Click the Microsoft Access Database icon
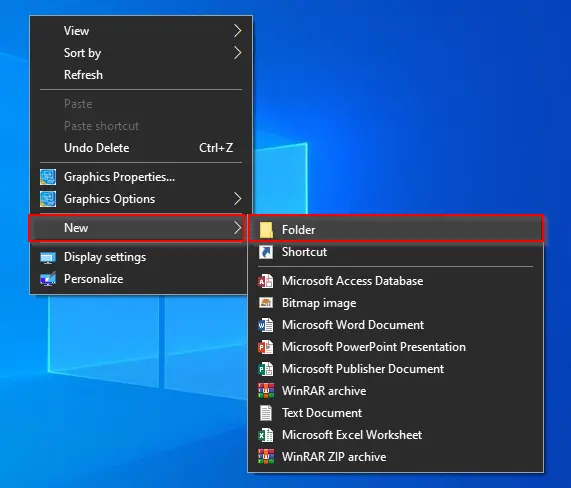571x488 pixels. (266, 281)
